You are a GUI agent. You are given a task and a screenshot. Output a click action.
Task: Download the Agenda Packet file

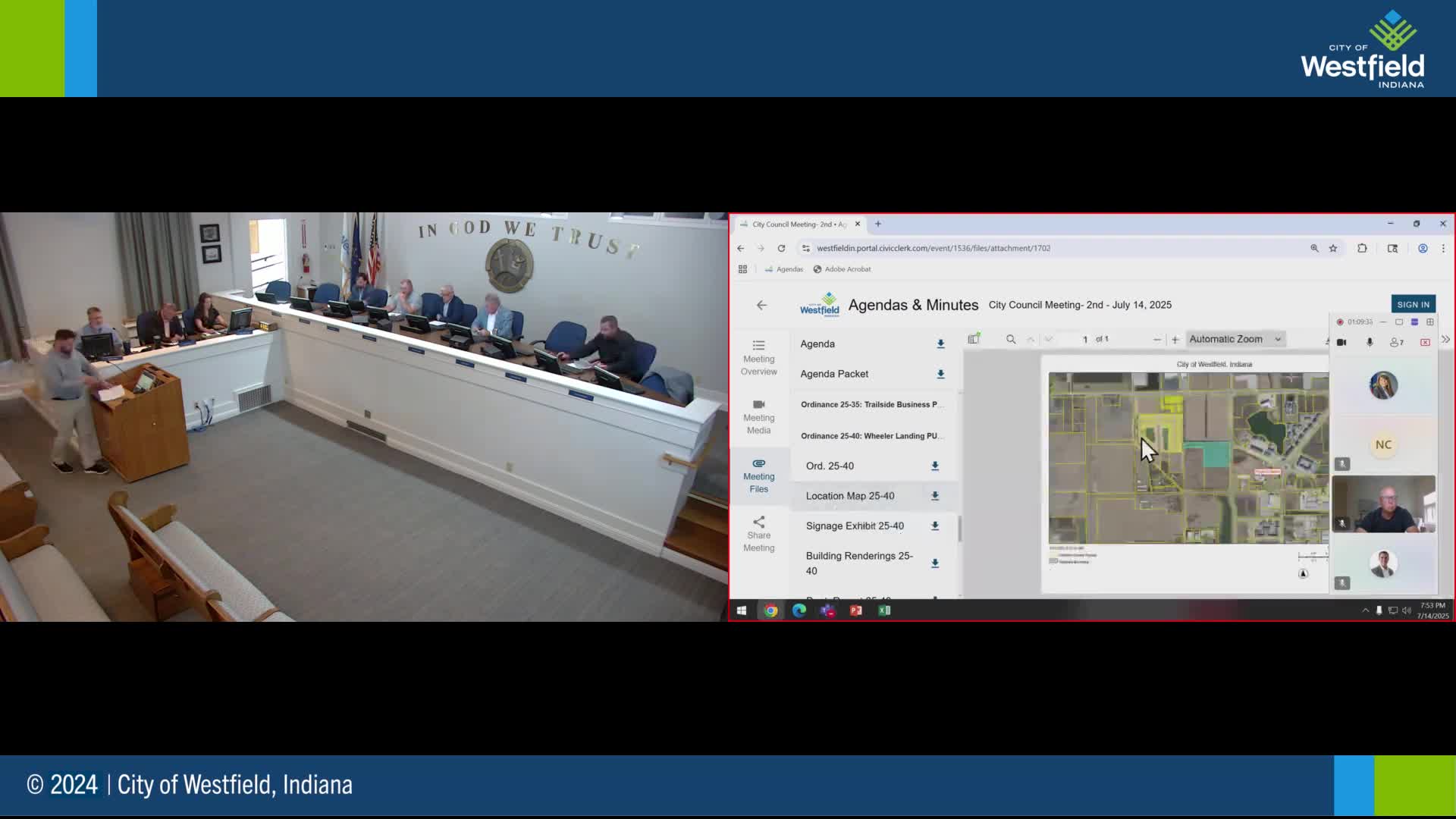click(940, 374)
